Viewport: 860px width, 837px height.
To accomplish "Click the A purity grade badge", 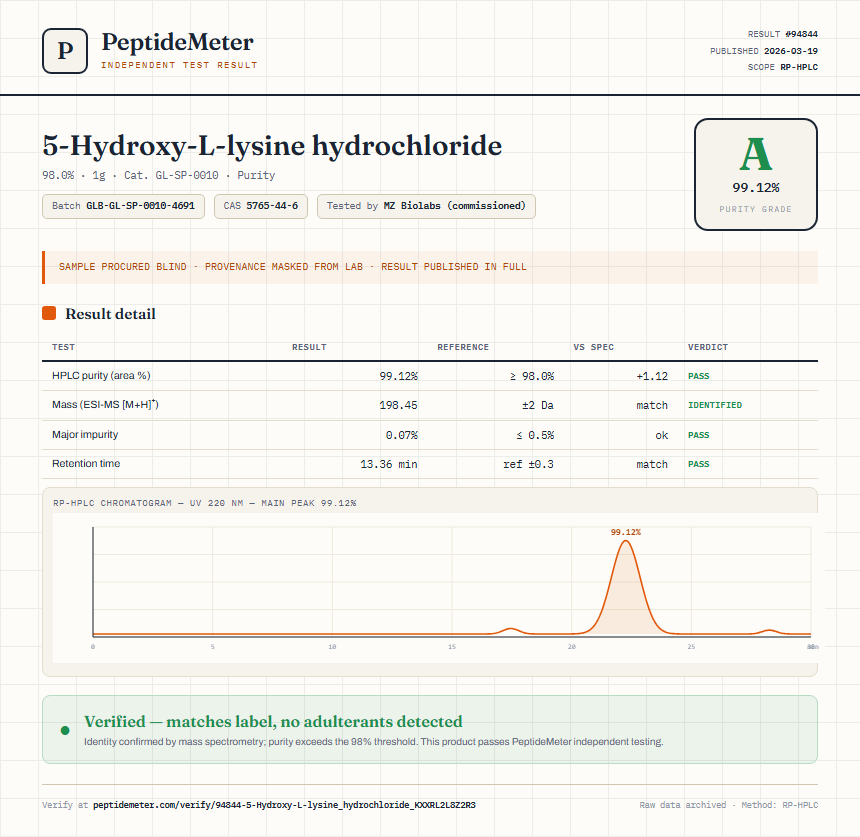I will tap(756, 174).
